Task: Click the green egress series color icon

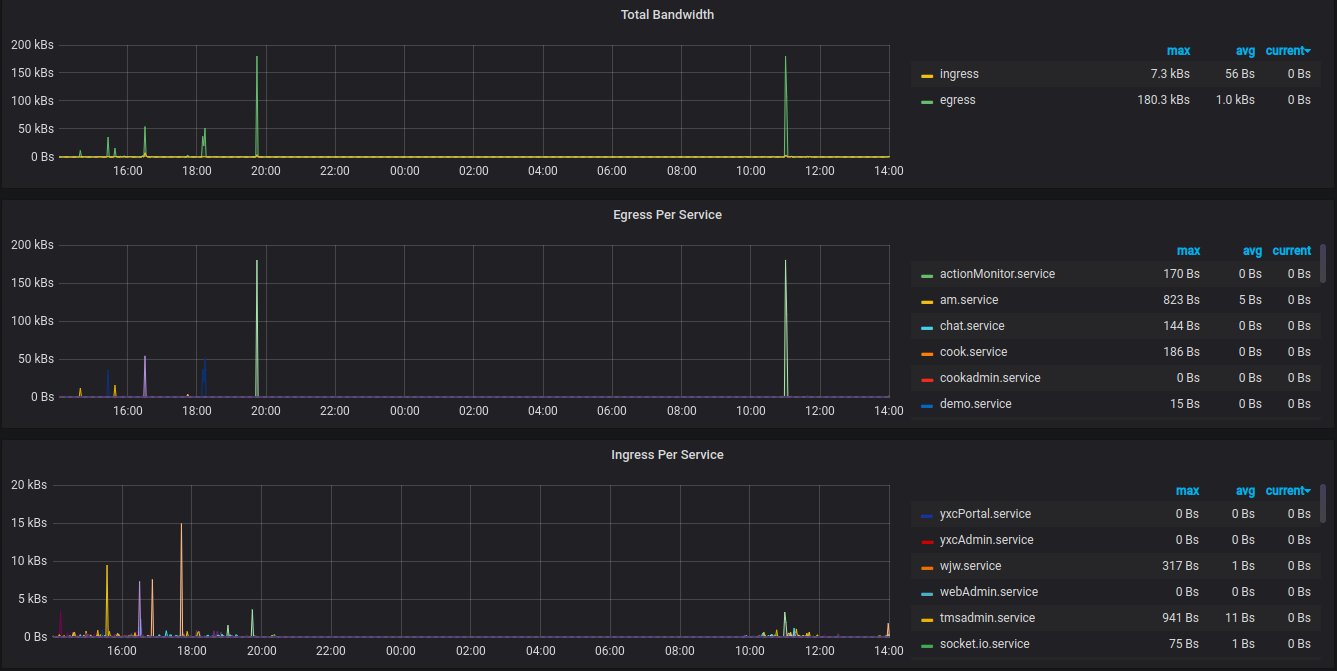Action: [x=927, y=101]
